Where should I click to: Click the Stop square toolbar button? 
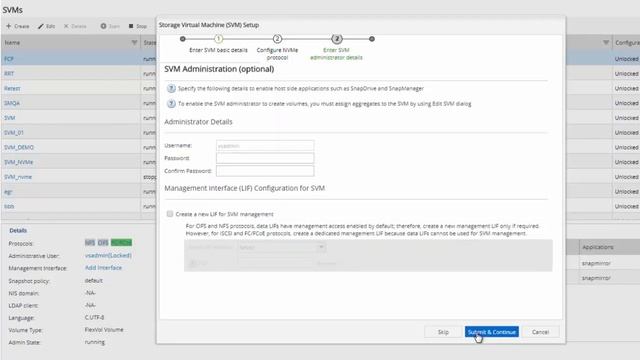(138, 26)
